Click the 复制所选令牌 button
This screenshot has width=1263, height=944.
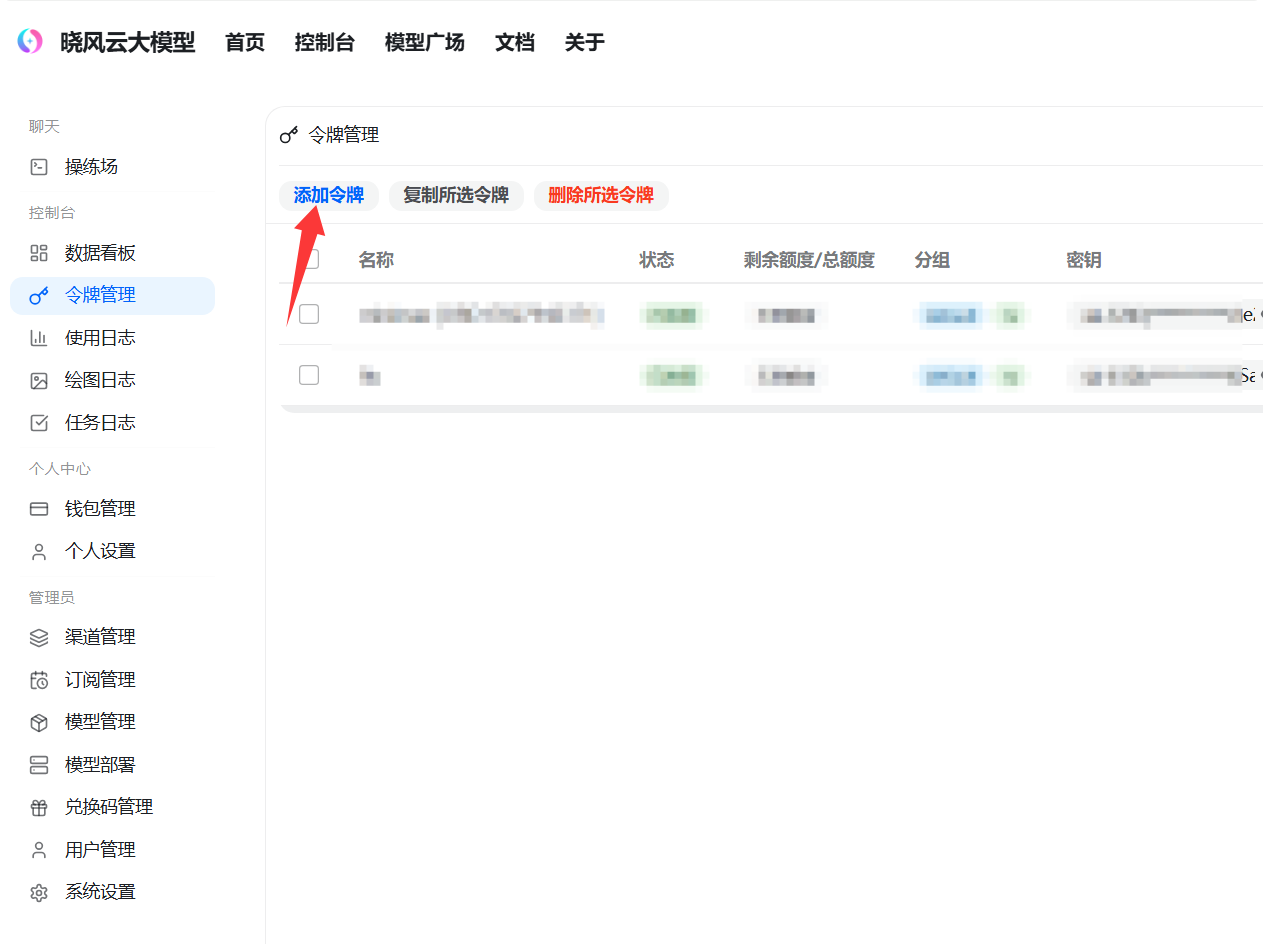[456, 195]
